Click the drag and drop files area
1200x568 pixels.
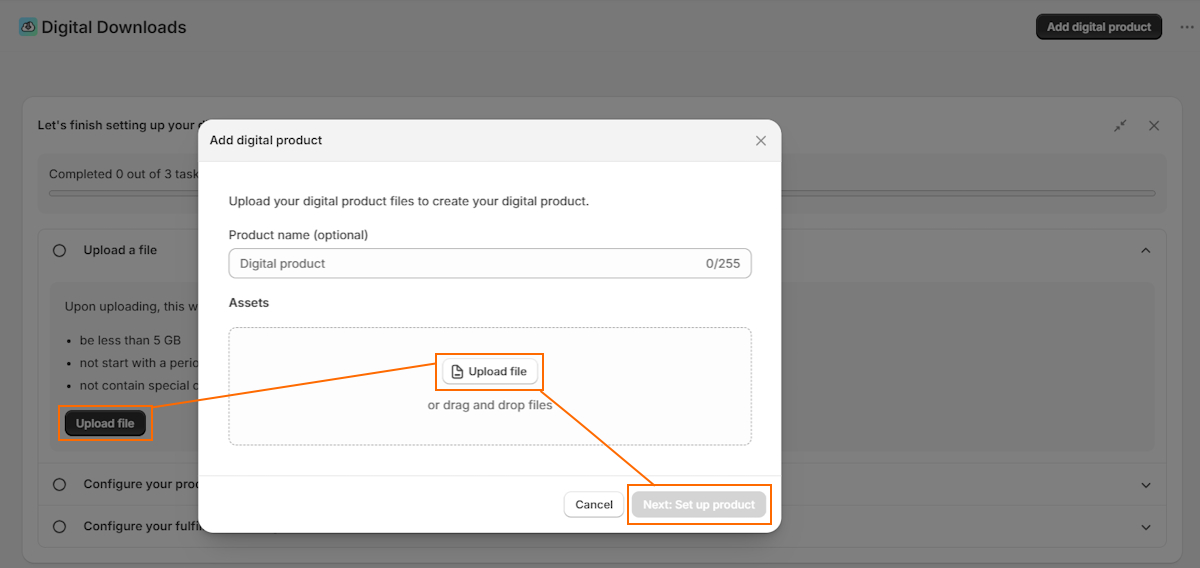pyautogui.click(x=490, y=386)
